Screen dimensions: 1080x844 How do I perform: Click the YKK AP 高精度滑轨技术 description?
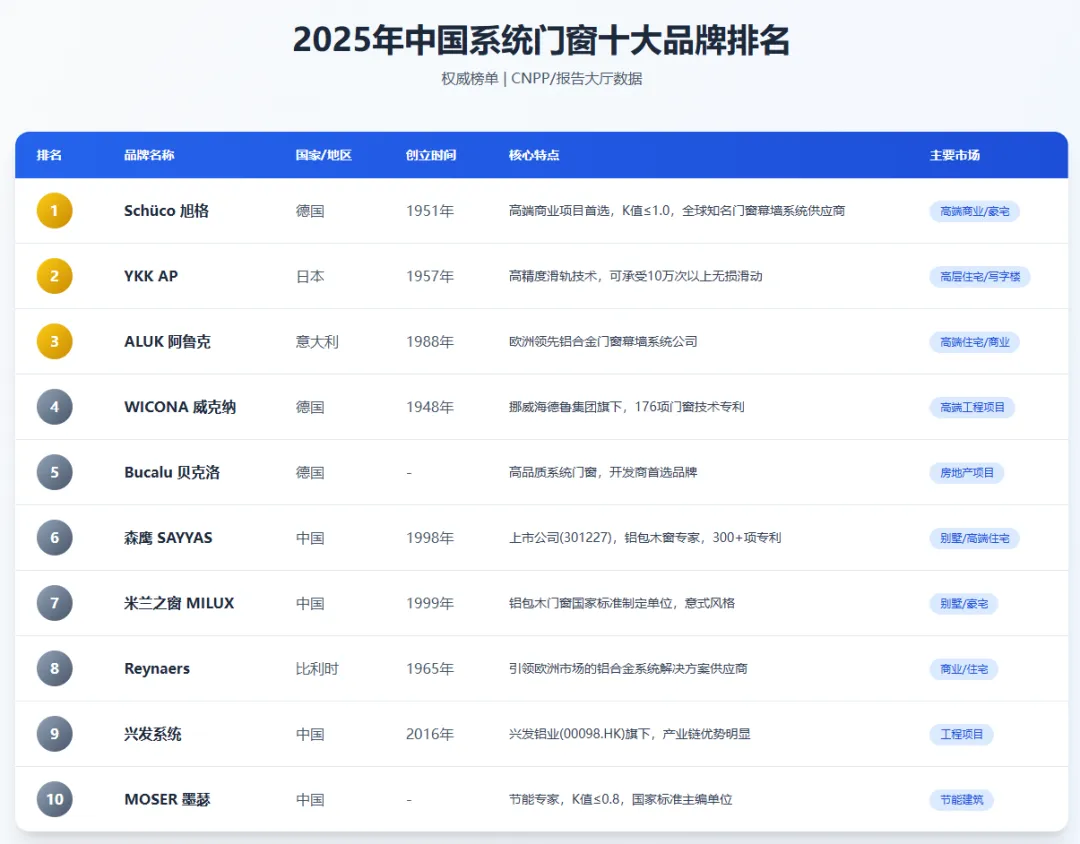tap(636, 277)
